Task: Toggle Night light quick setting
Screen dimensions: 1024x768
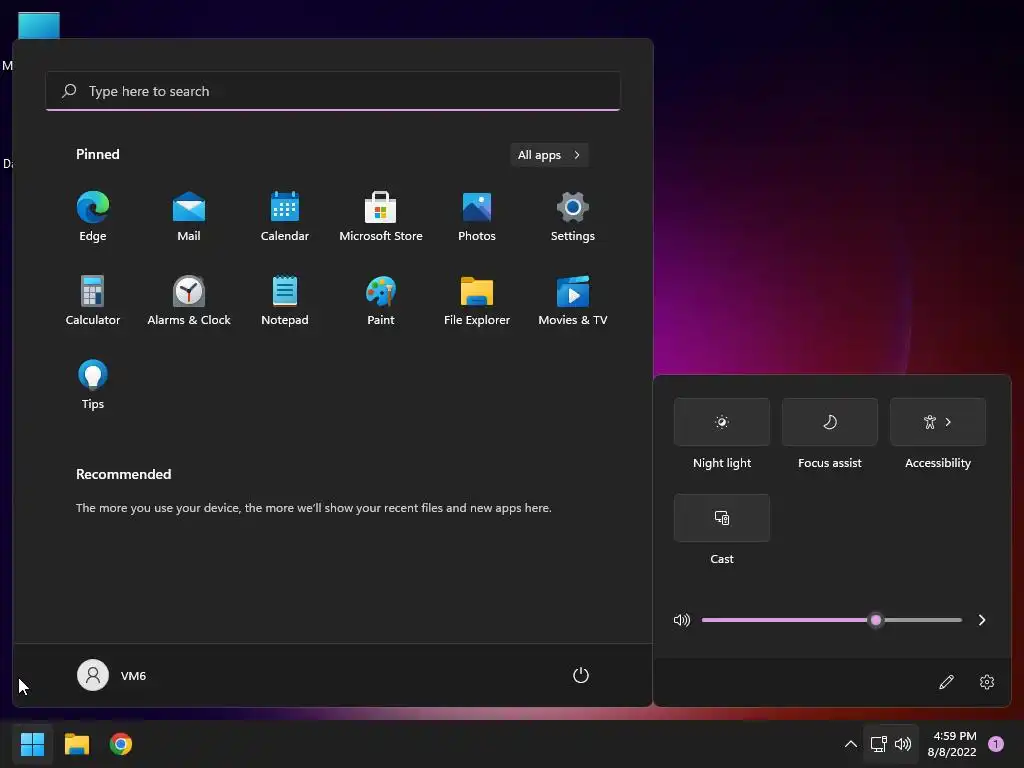Action: (x=722, y=422)
